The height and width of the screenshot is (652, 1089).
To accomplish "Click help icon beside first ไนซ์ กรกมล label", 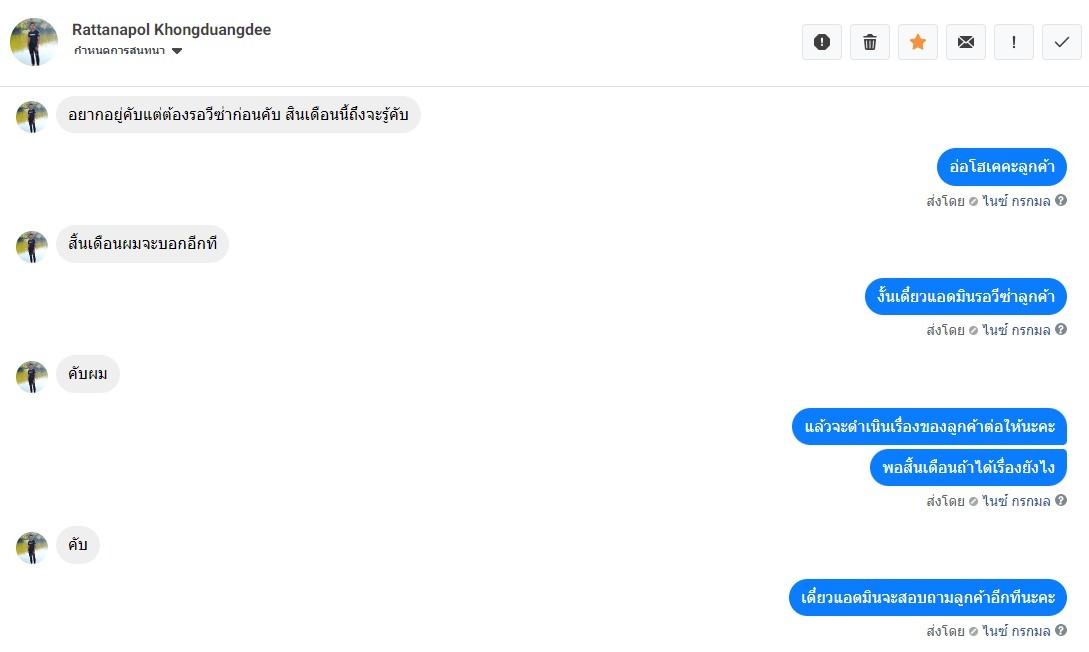I will click(x=1061, y=201).
